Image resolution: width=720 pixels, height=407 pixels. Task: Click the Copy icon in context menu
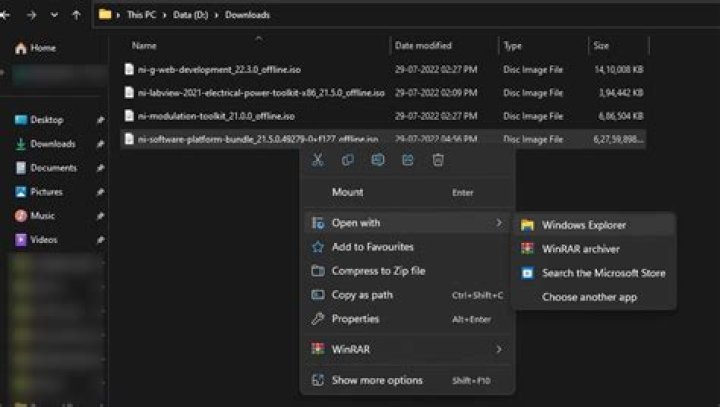348,160
